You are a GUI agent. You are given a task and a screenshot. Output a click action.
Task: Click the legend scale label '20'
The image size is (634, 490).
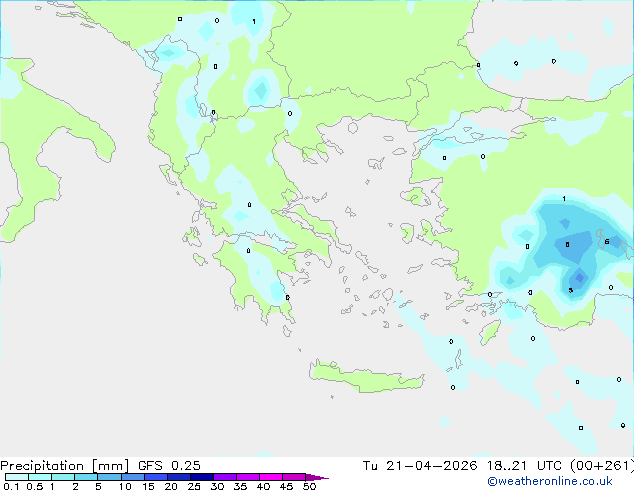[171, 486]
